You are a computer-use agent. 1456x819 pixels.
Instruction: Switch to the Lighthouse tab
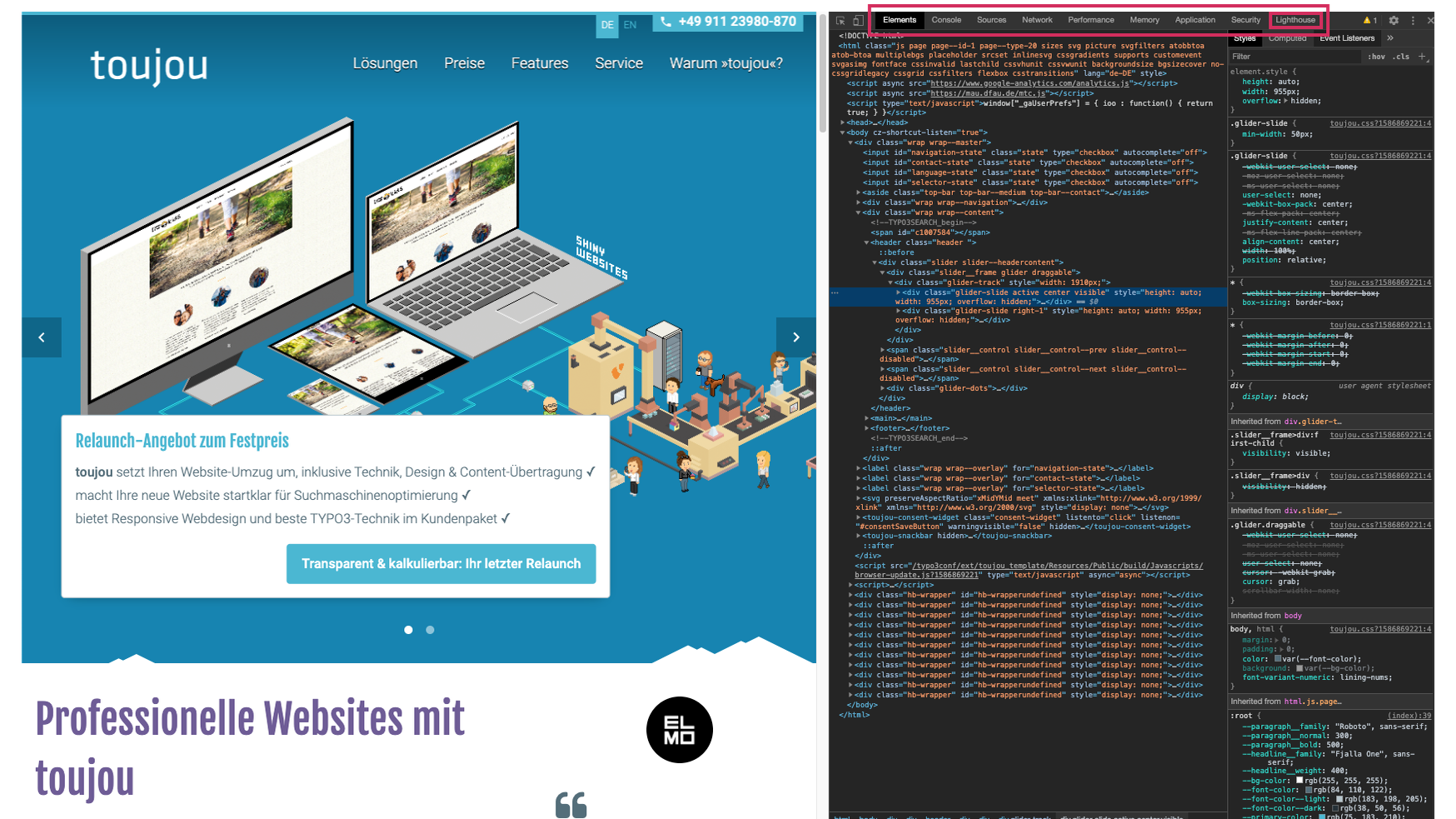(x=1295, y=20)
